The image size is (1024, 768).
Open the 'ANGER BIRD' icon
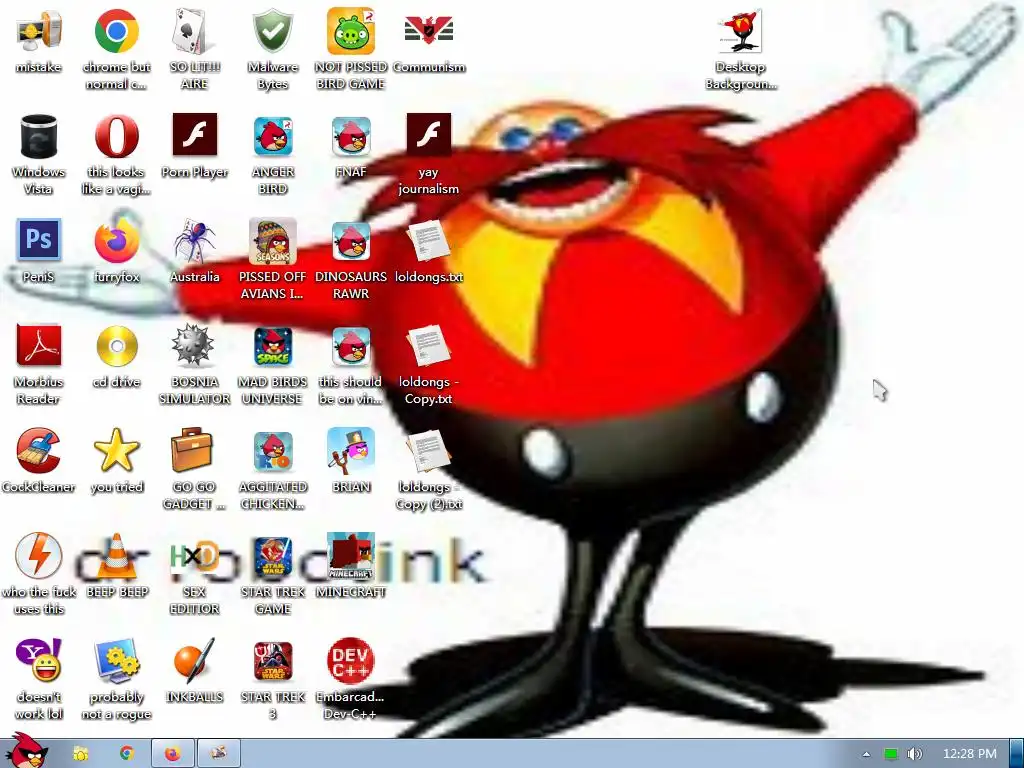tap(272, 136)
